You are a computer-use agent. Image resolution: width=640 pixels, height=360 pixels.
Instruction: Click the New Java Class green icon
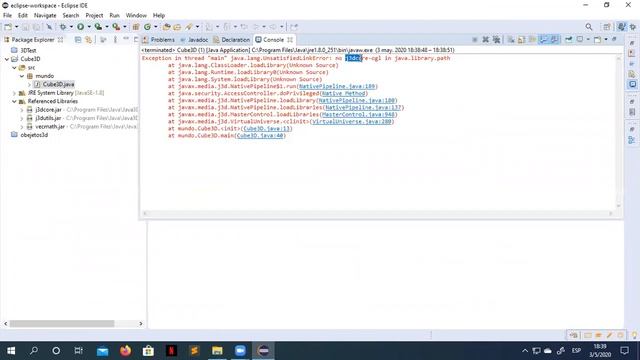point(147,27)
